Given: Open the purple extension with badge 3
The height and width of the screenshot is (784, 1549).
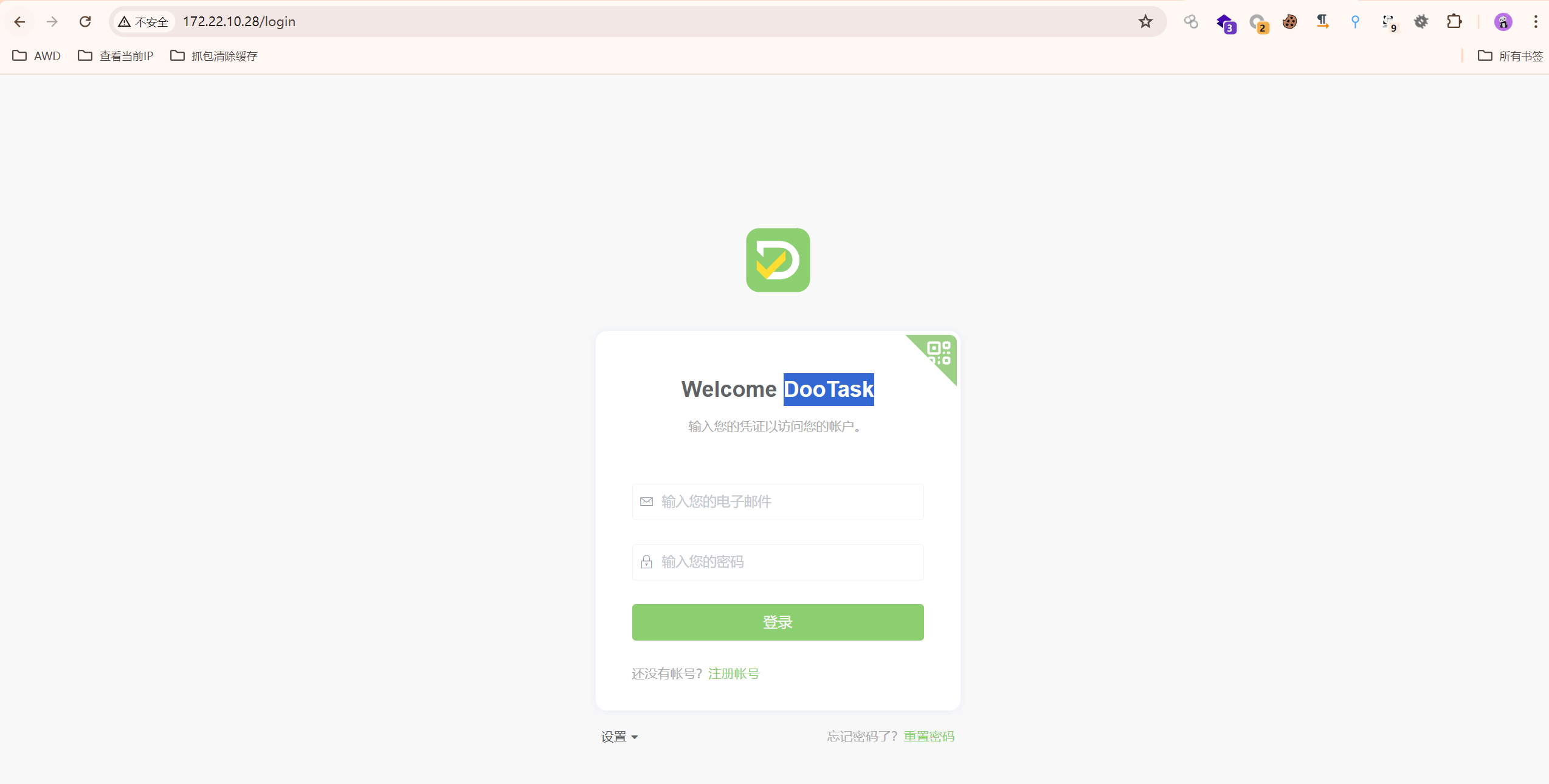Looking at the screenshot, I should (1226, 23).
